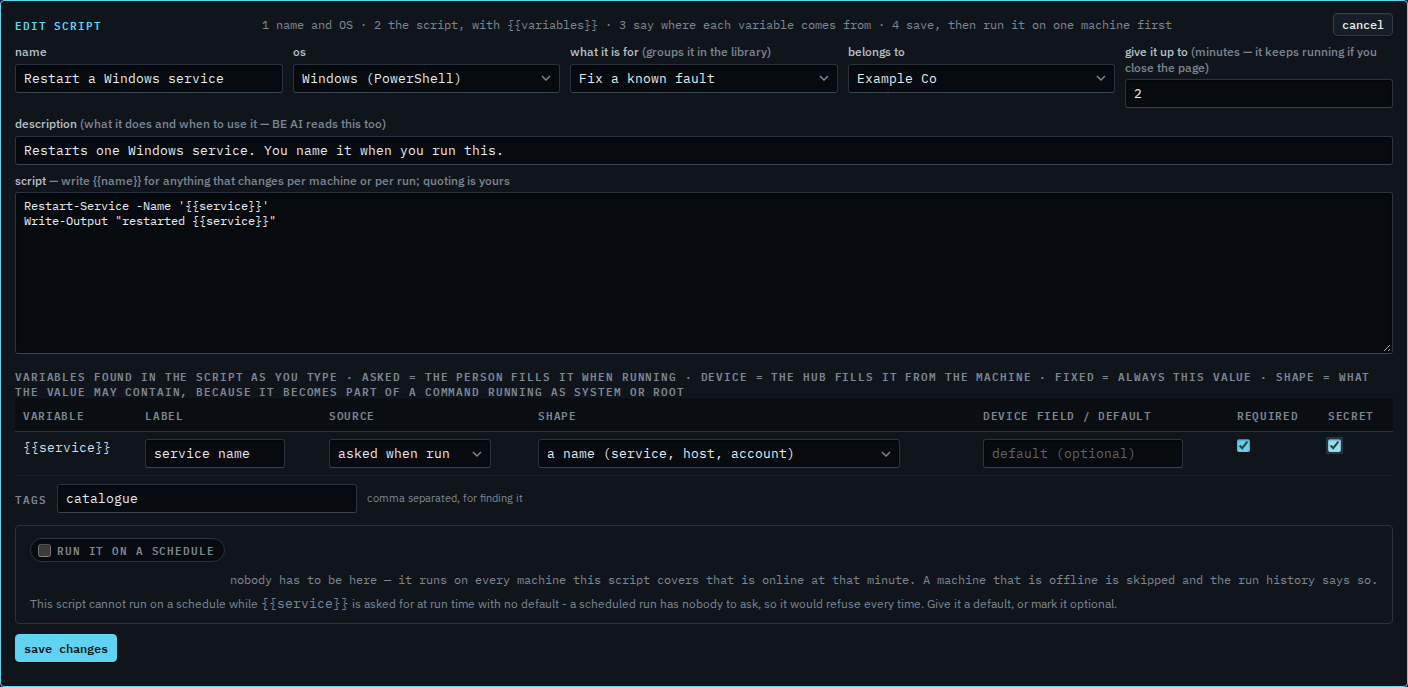Click the cancel button
Viewport: 1408px width, 687px height.
coord(1362,25)
